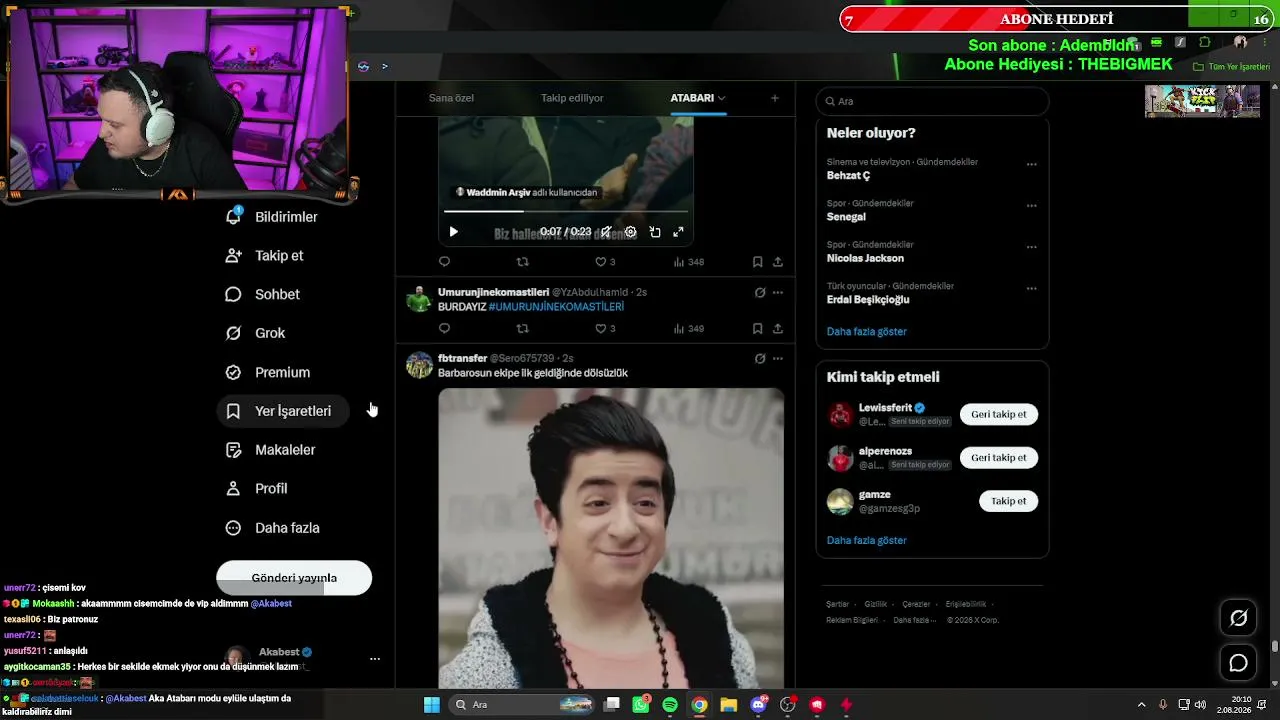Follow back alperenozs
The image size is (1280, 720).
click(x=999, y=458)
